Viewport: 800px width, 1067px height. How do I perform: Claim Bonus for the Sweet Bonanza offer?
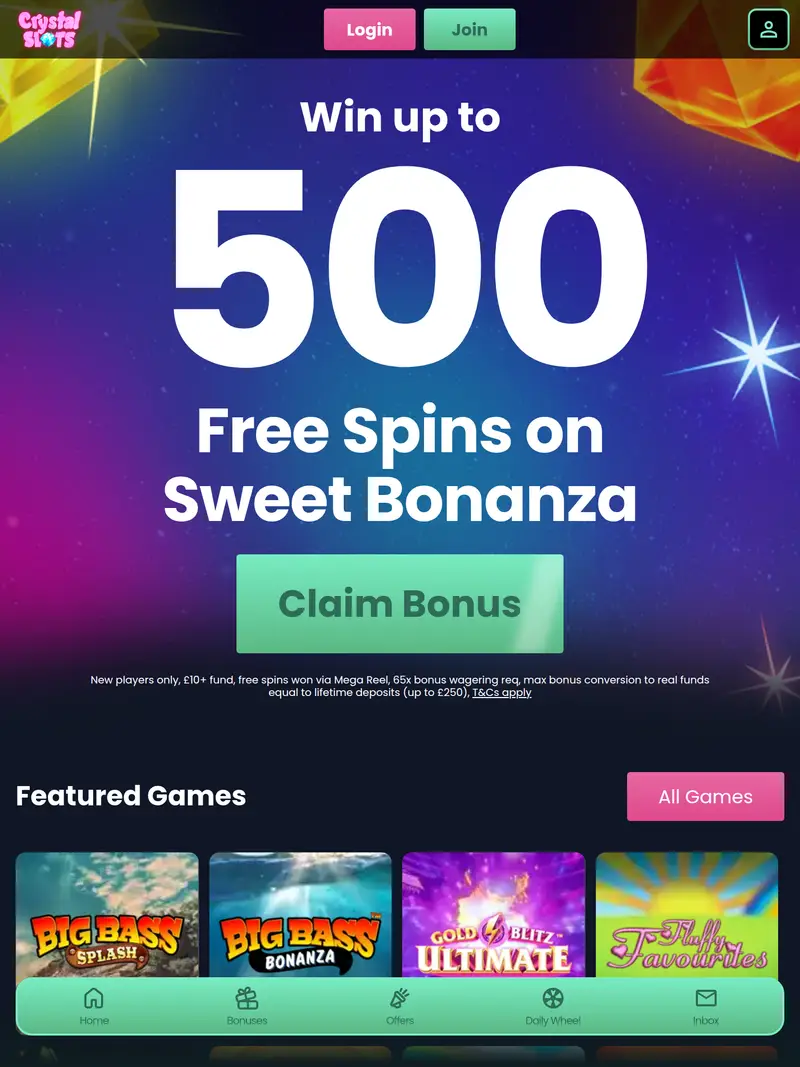[399, 602]
